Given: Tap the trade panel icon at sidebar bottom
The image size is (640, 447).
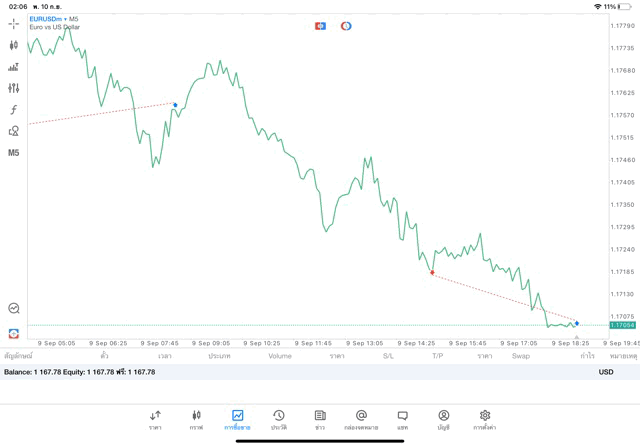Looking at the screenshot, I should (x=14, y=333).
